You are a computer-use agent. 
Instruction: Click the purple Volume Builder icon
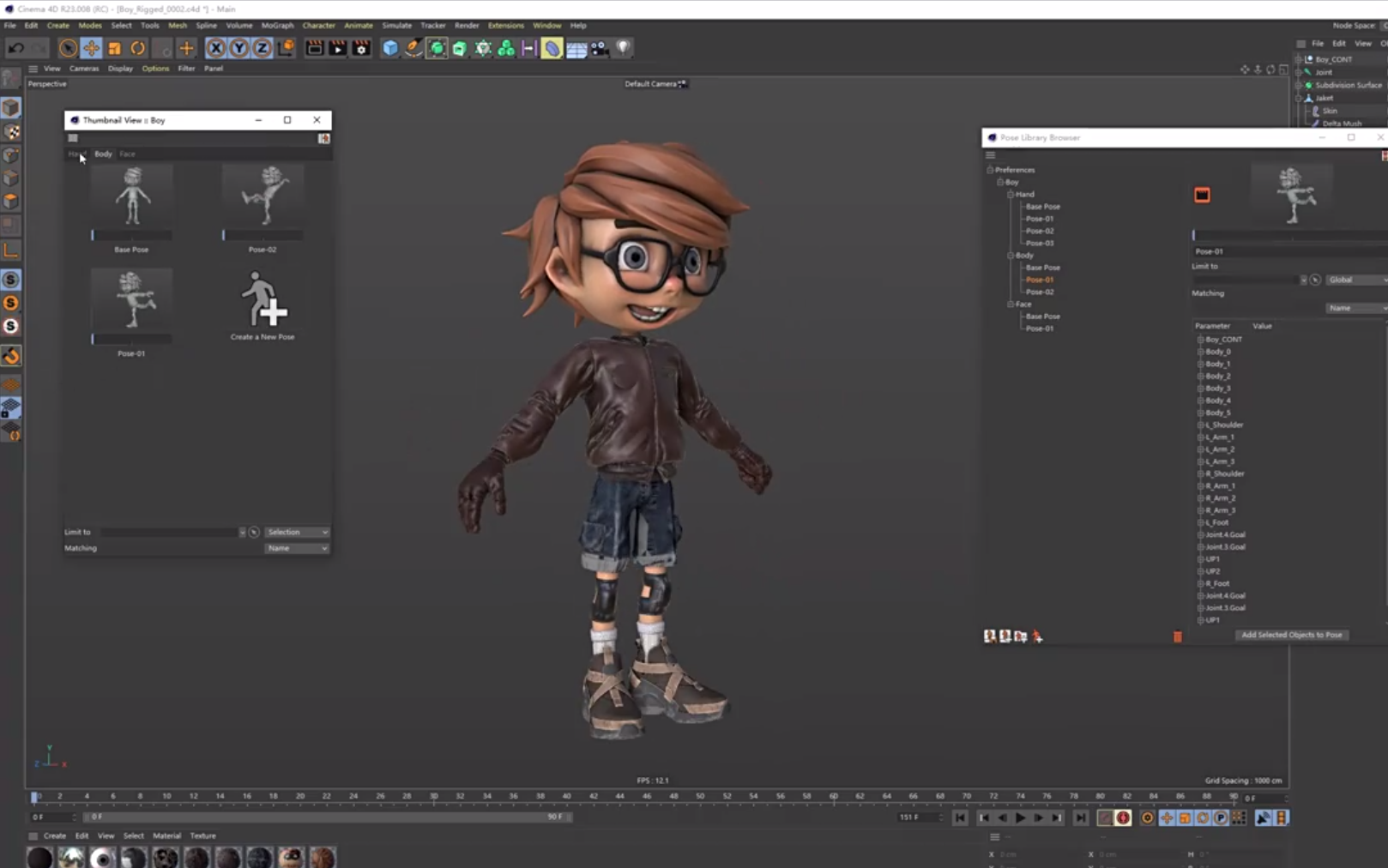coord(528,48)
